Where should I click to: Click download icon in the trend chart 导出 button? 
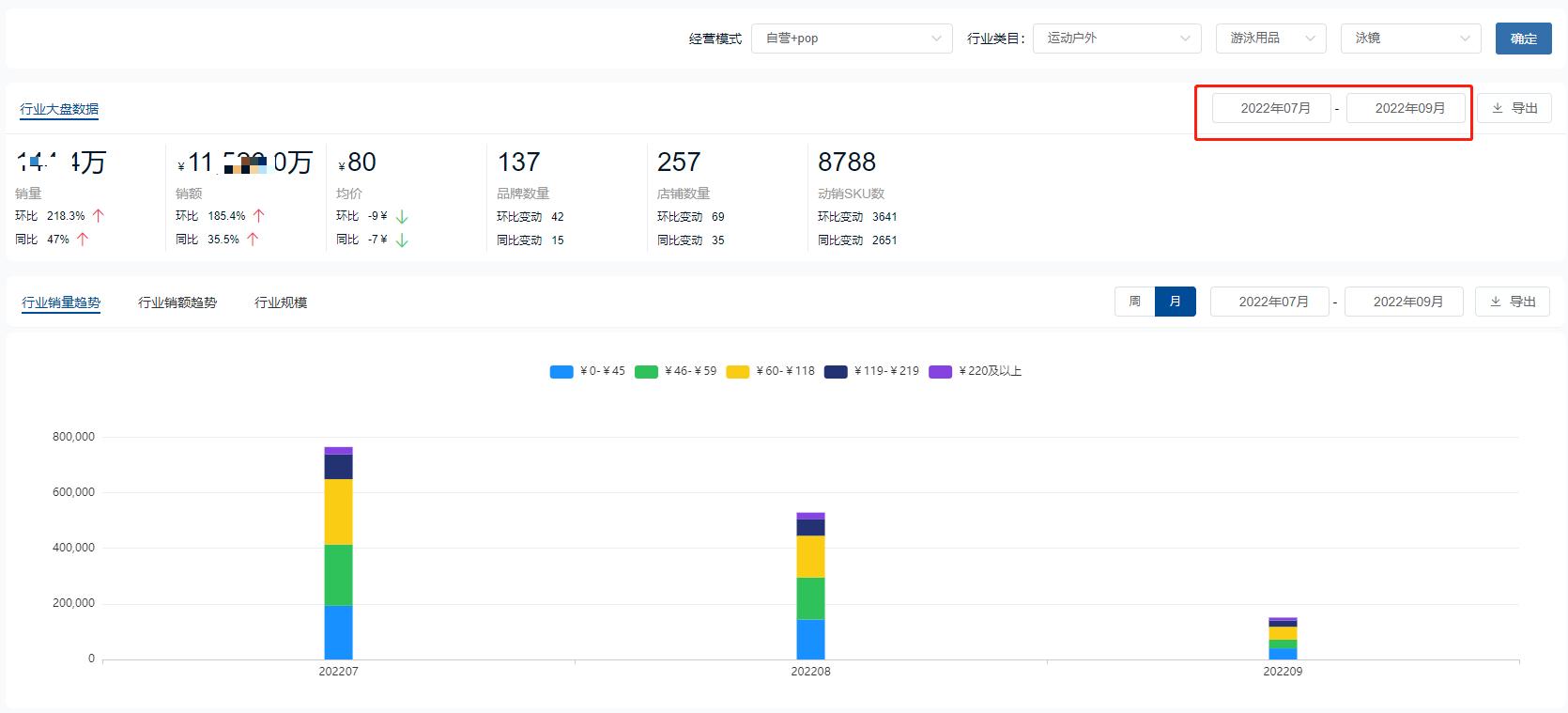point(1496,302)
